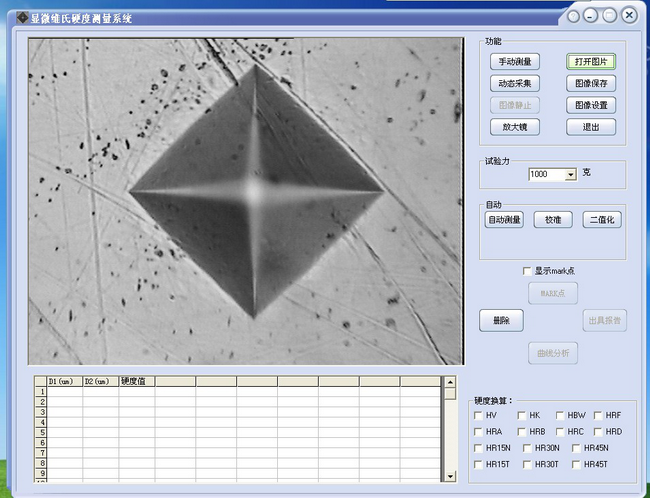Viewport: 650px width, 498px height.
Task: Click the 手动测量 manual measure button
Action: pos(514,61)
